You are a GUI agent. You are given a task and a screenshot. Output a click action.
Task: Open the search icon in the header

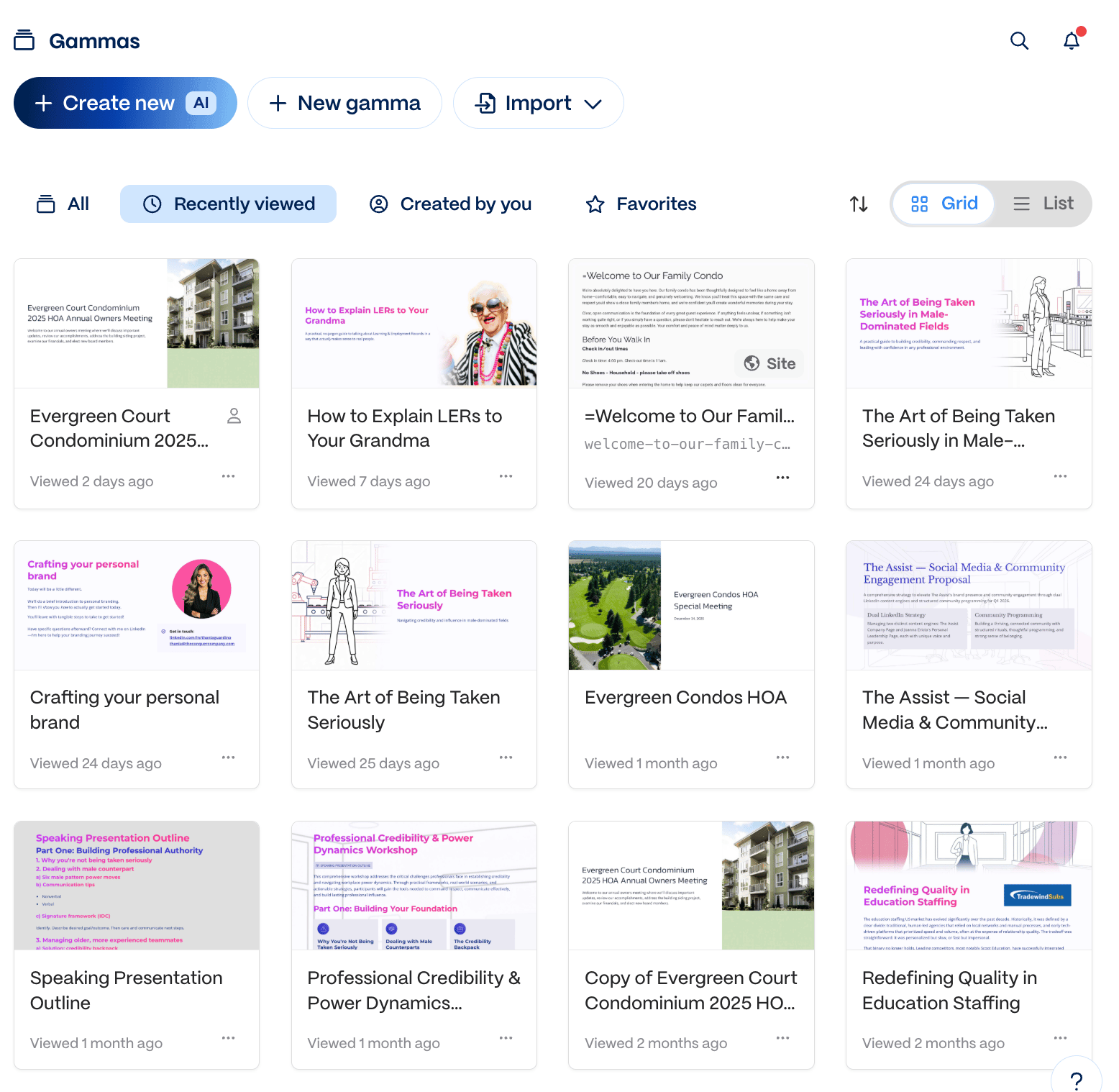pyautogui.click(x=1019, y=41)
